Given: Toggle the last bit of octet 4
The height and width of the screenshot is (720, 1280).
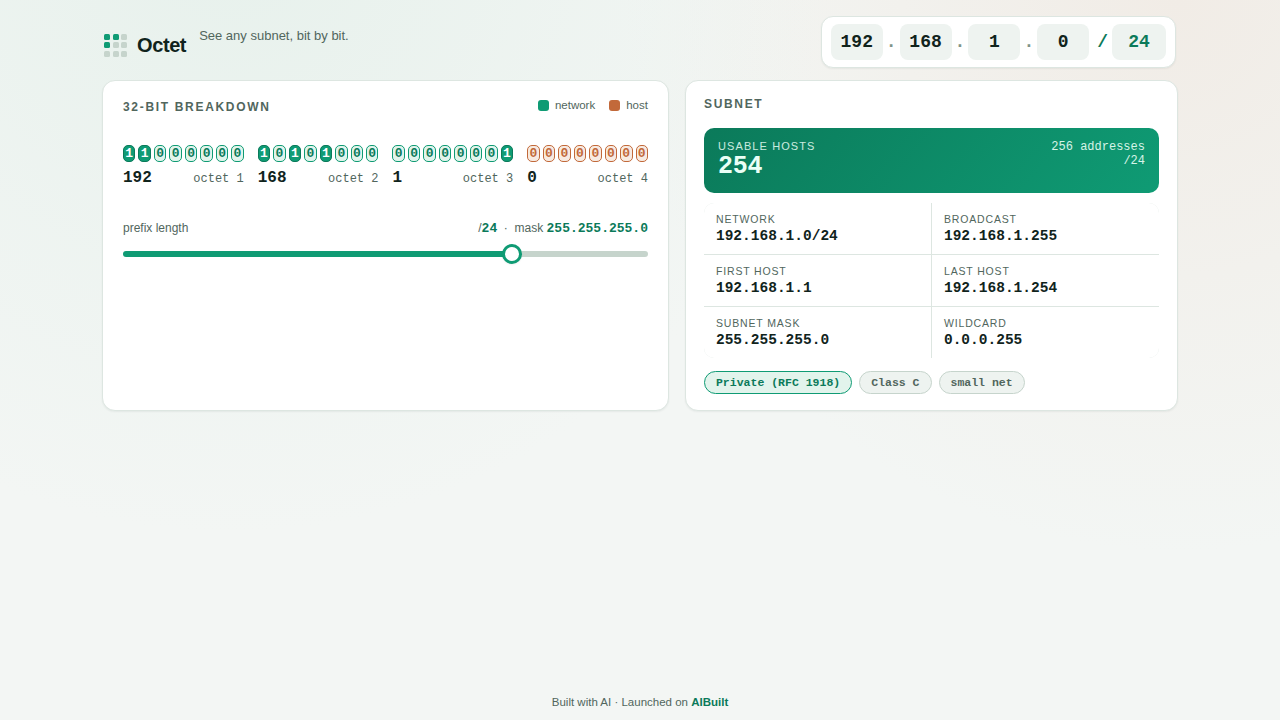Looking at the screenshot, I should click(641, 153).
